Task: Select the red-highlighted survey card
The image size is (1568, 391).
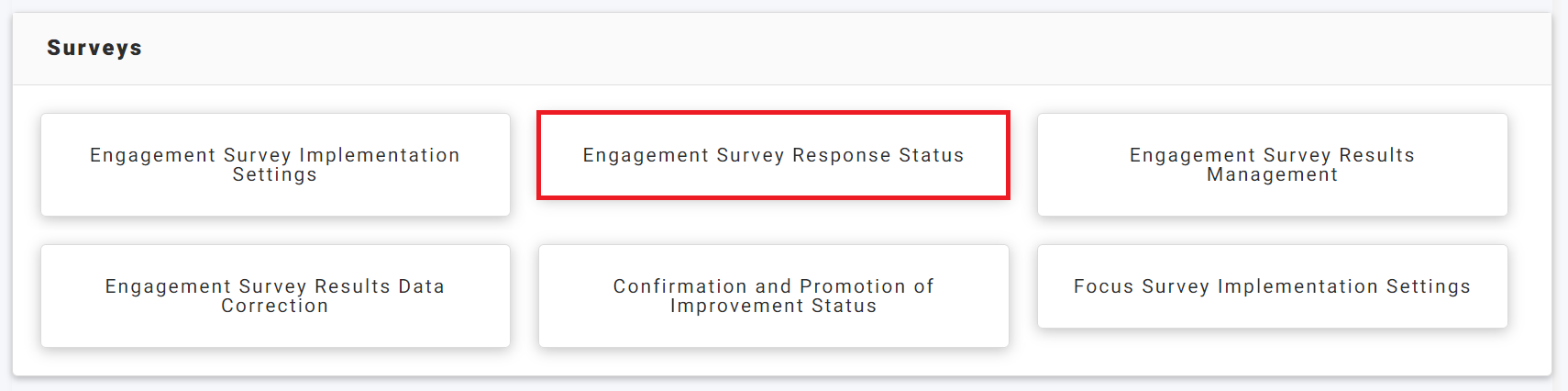Action: (773, 155)
